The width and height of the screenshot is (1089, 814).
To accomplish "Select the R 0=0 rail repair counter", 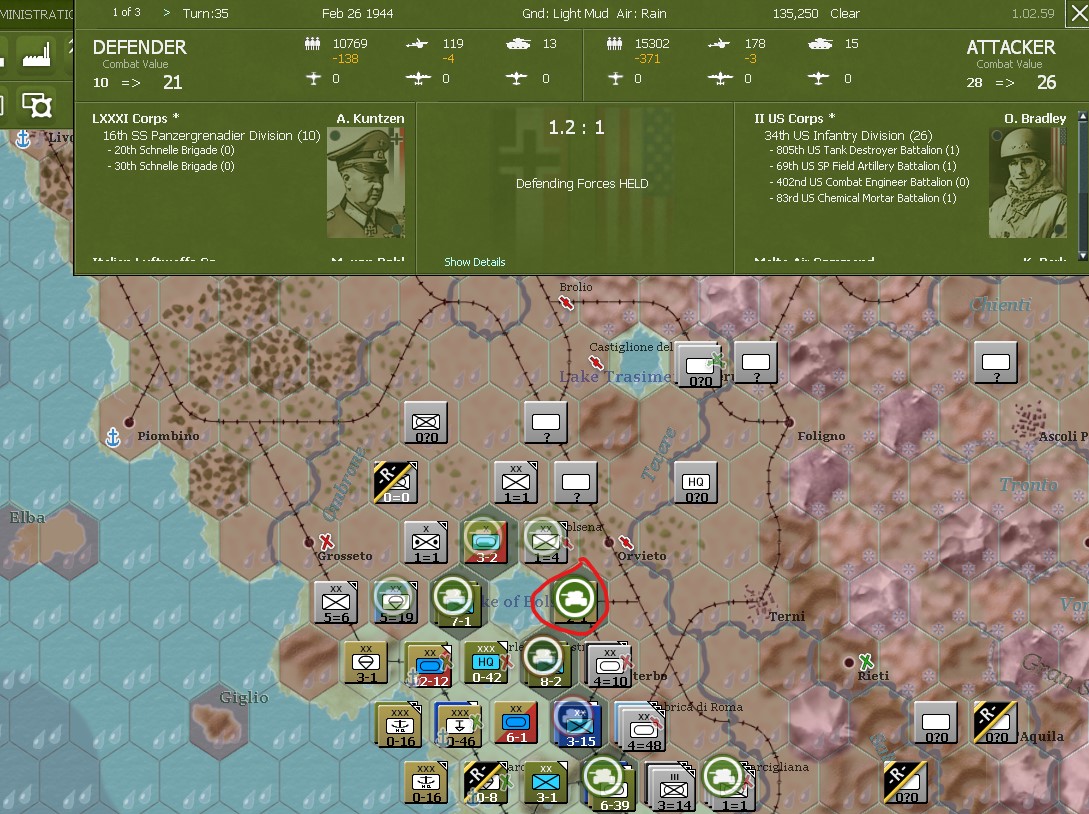I will point(395,481).
